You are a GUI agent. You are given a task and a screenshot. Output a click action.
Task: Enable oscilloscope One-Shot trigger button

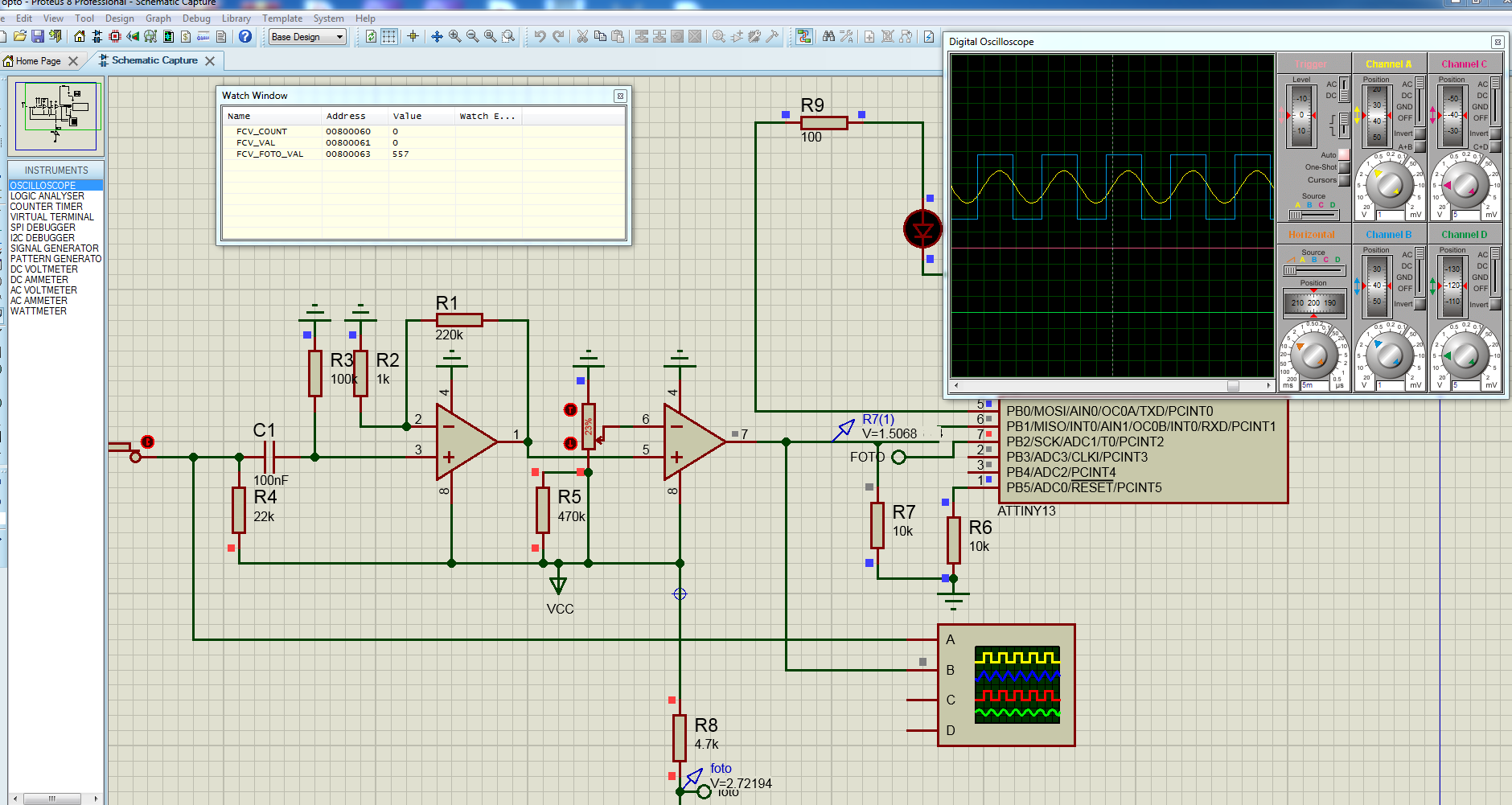1344,167
